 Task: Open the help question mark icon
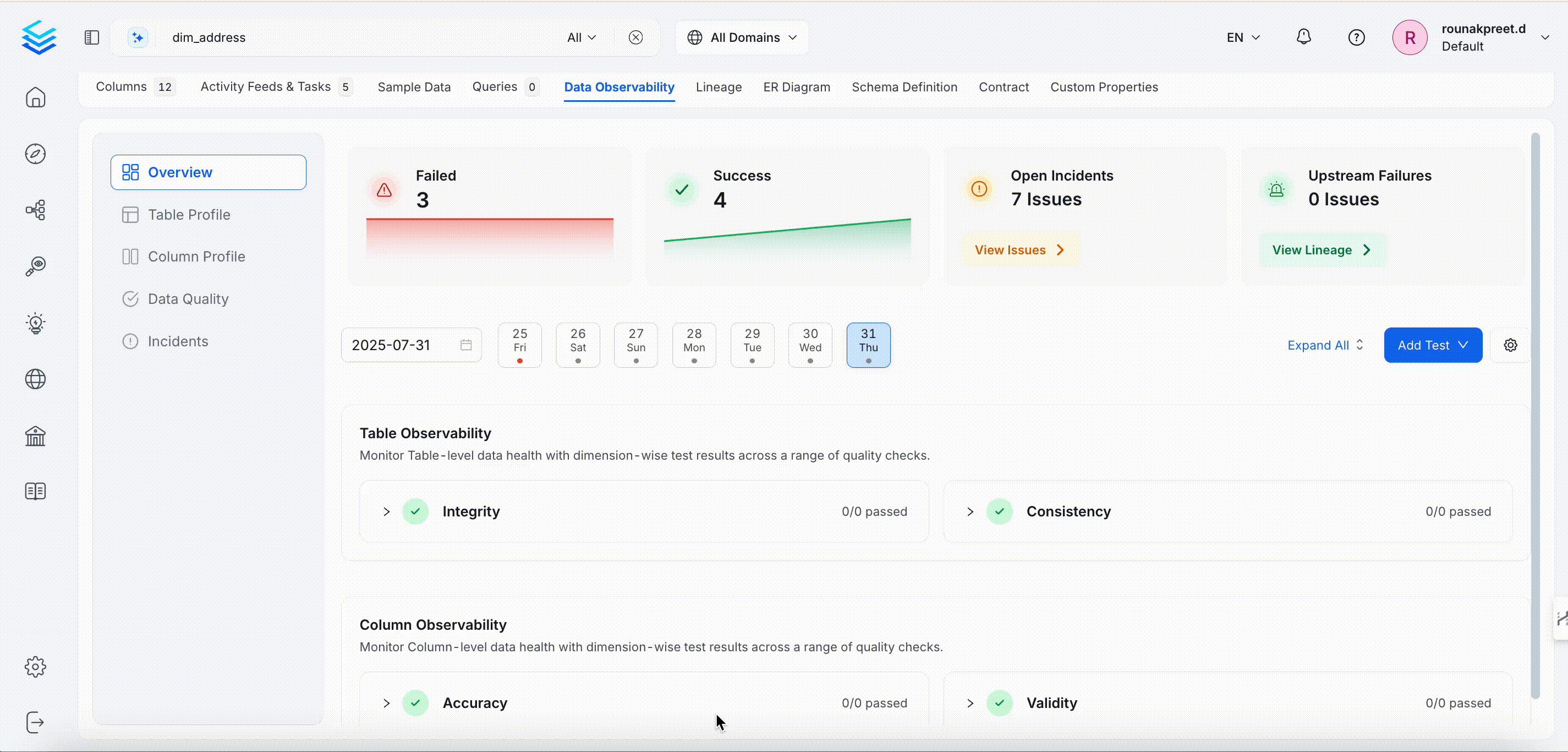(x=1356, y=37)
